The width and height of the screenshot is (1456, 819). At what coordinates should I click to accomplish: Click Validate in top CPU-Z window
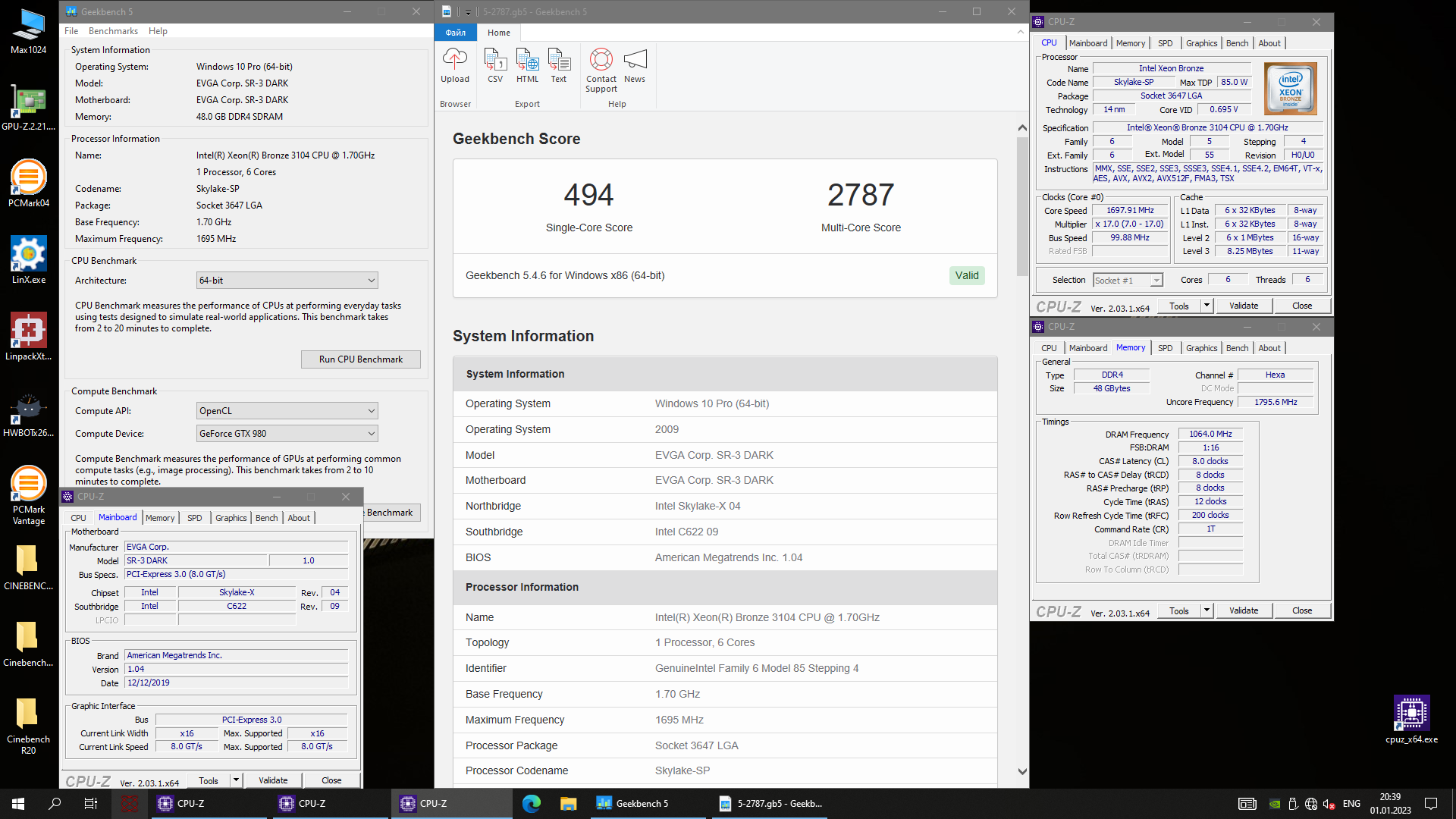pos(1244,306)
